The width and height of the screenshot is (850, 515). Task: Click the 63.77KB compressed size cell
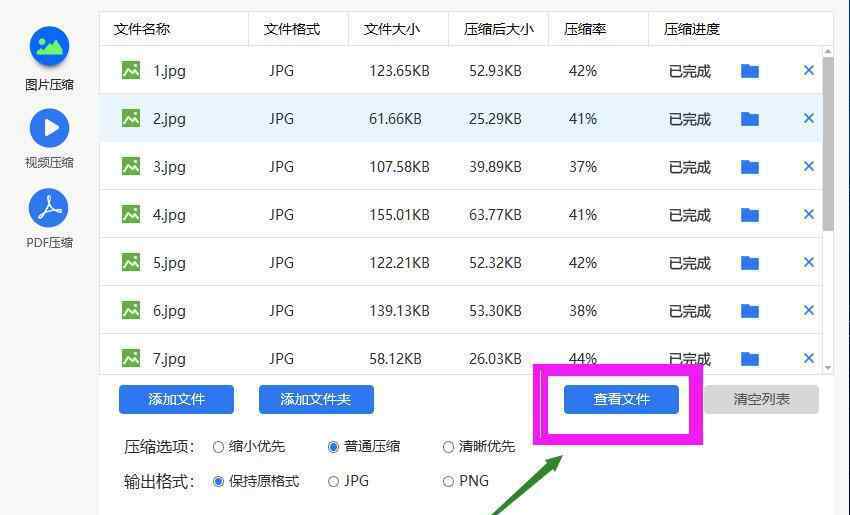click(495, 215)
